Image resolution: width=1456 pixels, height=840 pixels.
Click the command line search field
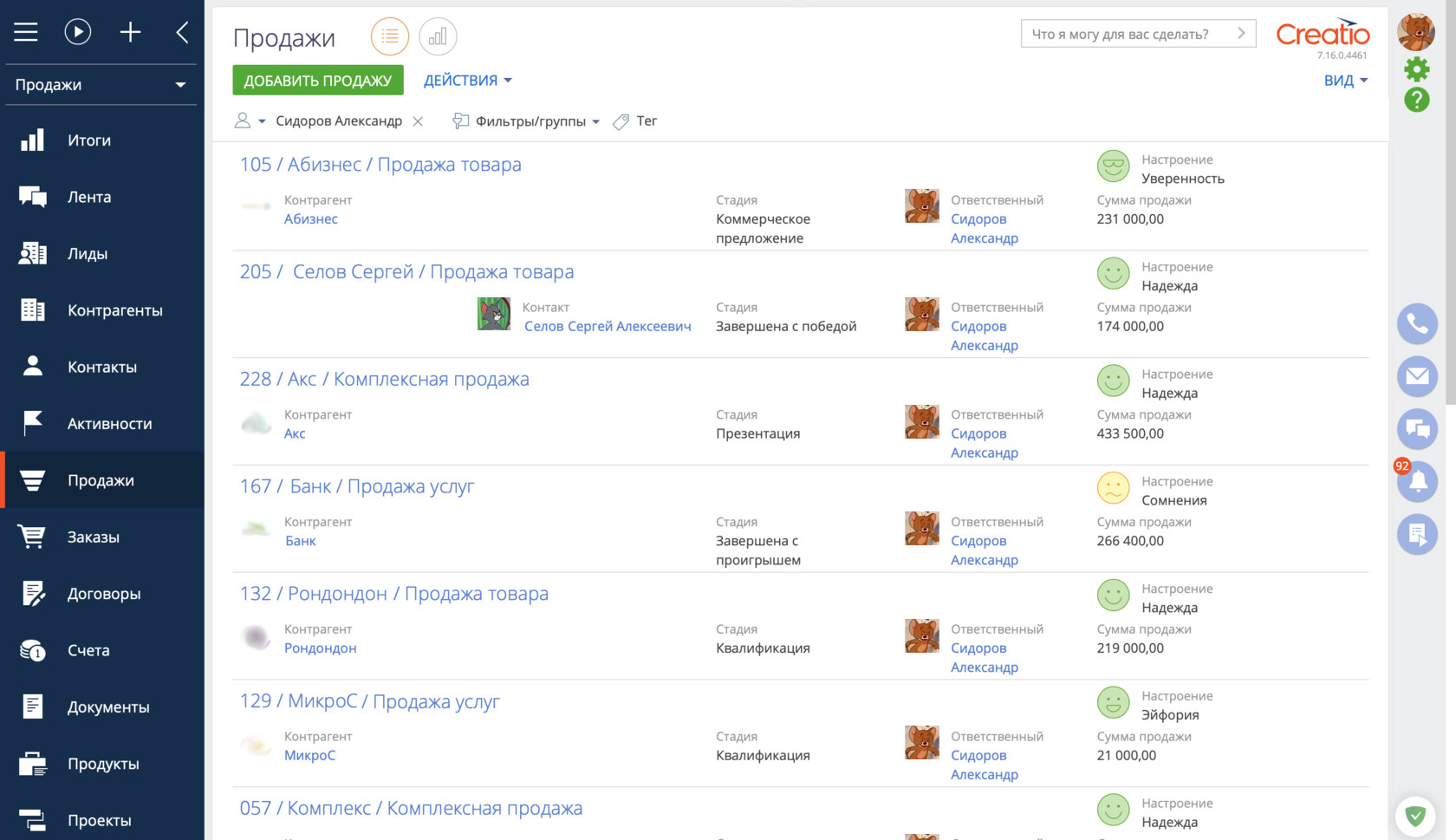click(1127, 34)
